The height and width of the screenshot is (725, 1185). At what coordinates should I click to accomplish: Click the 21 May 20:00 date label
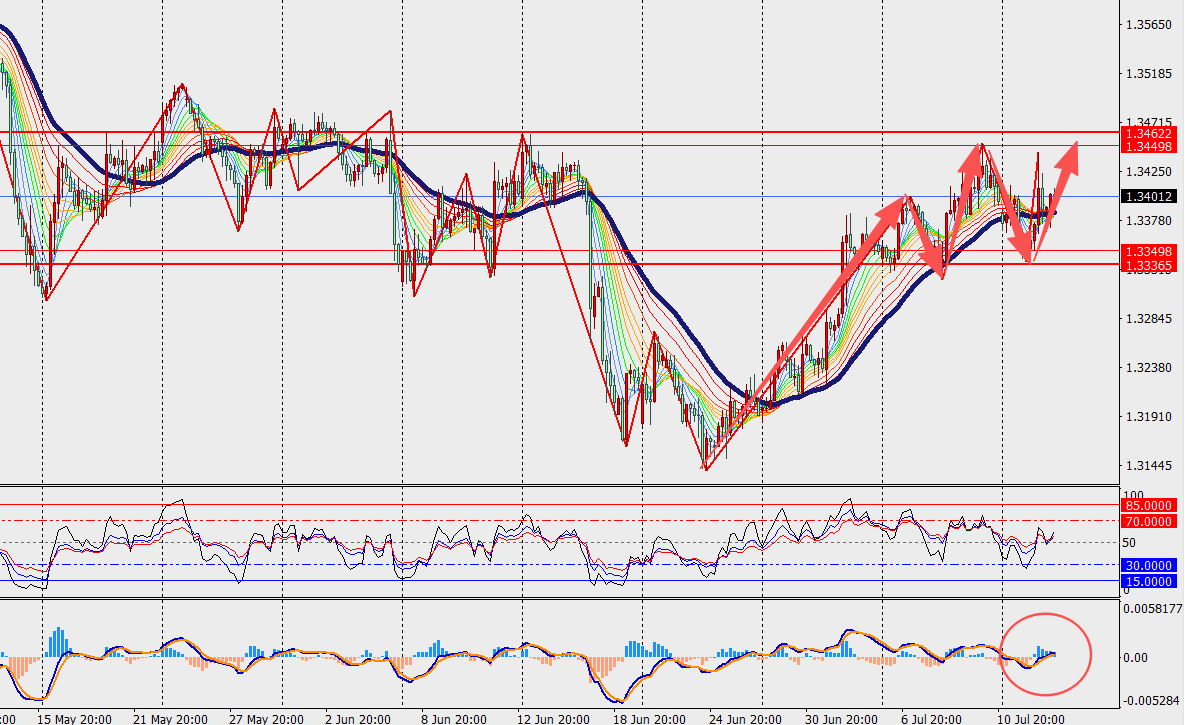(x=170, y=719)
